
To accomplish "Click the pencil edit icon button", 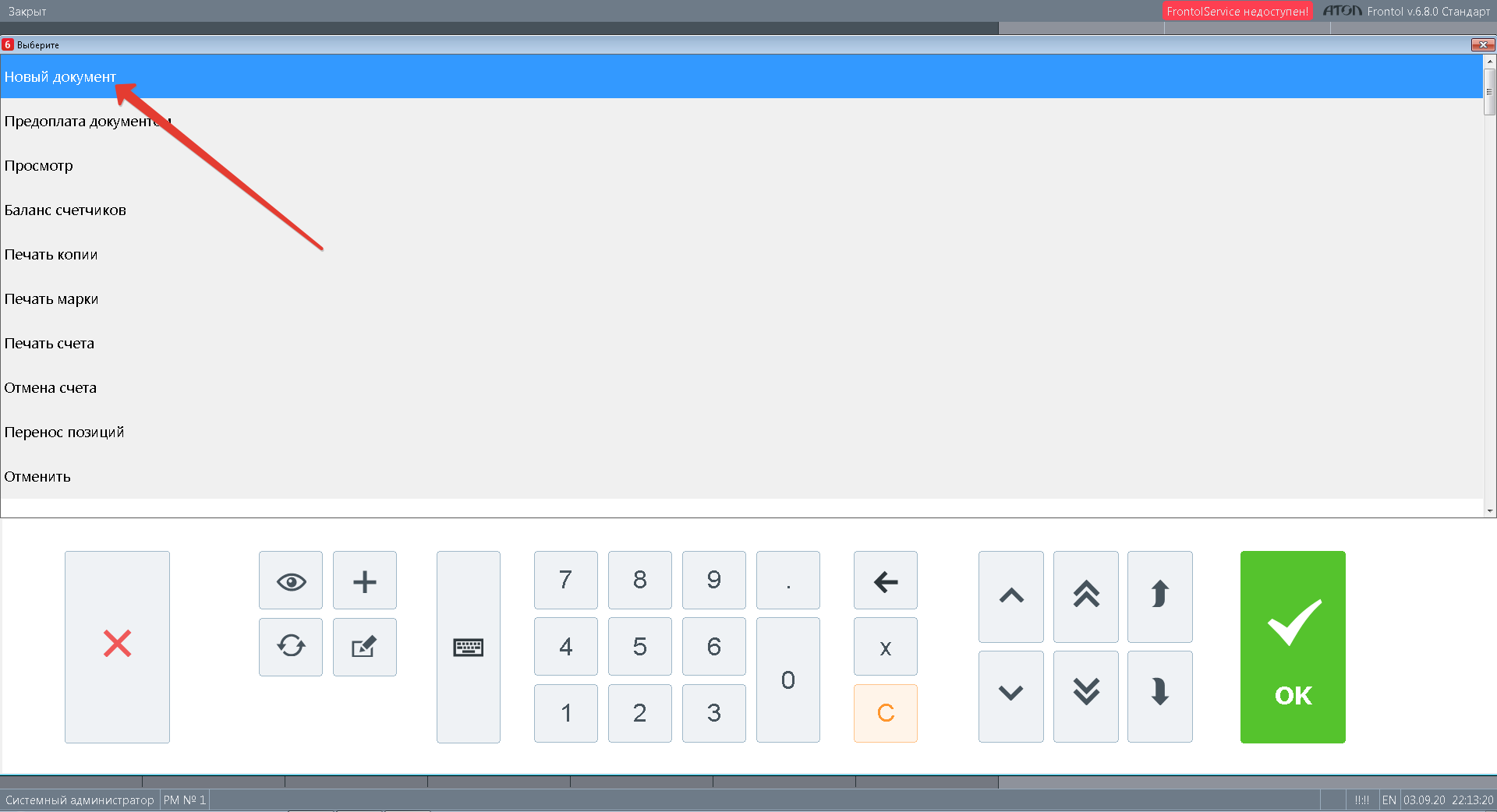I will pyautogui.click(x=365, y=647).
